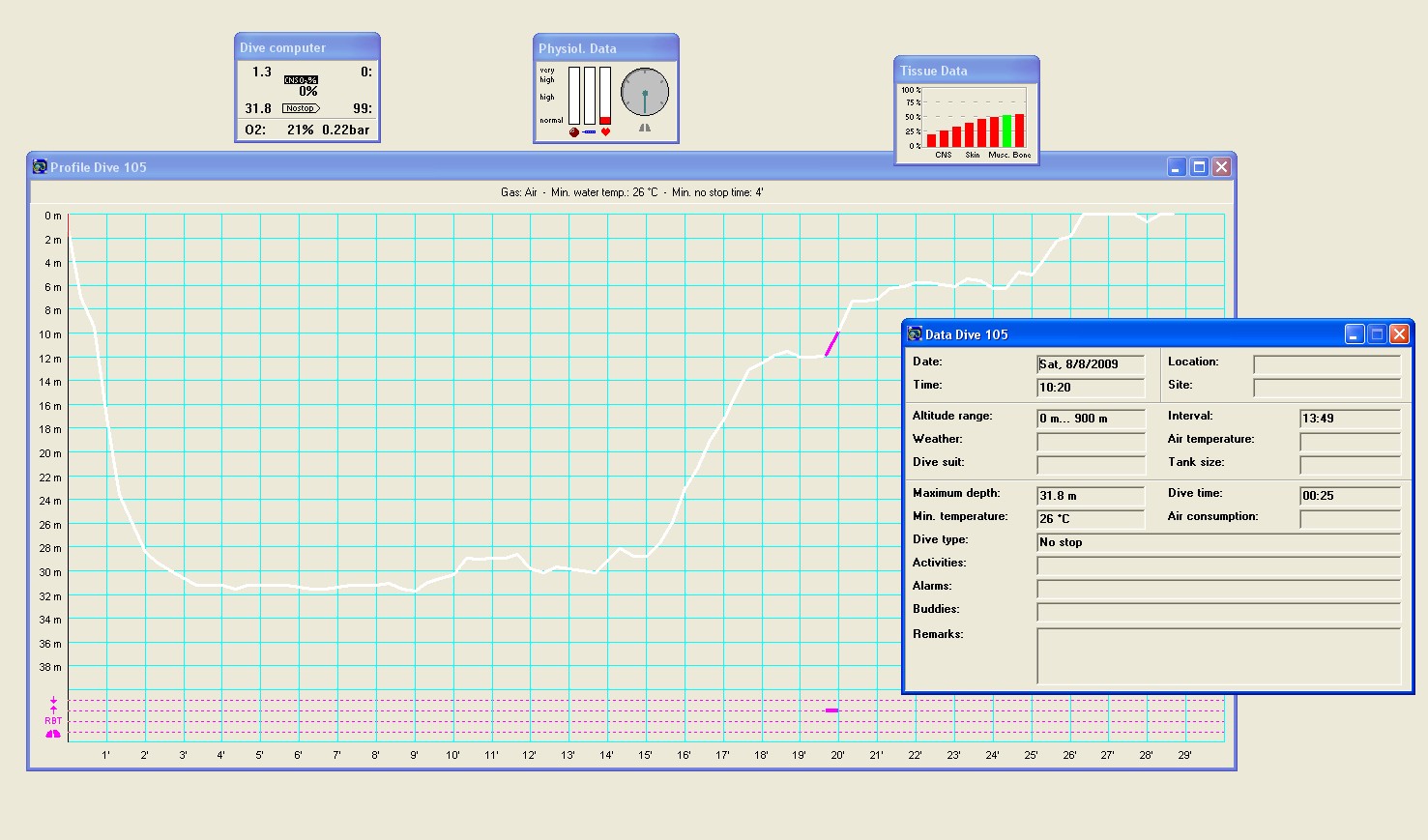Click the Buddies input field
This screenshot has width=1428, height=840.
1217,612
